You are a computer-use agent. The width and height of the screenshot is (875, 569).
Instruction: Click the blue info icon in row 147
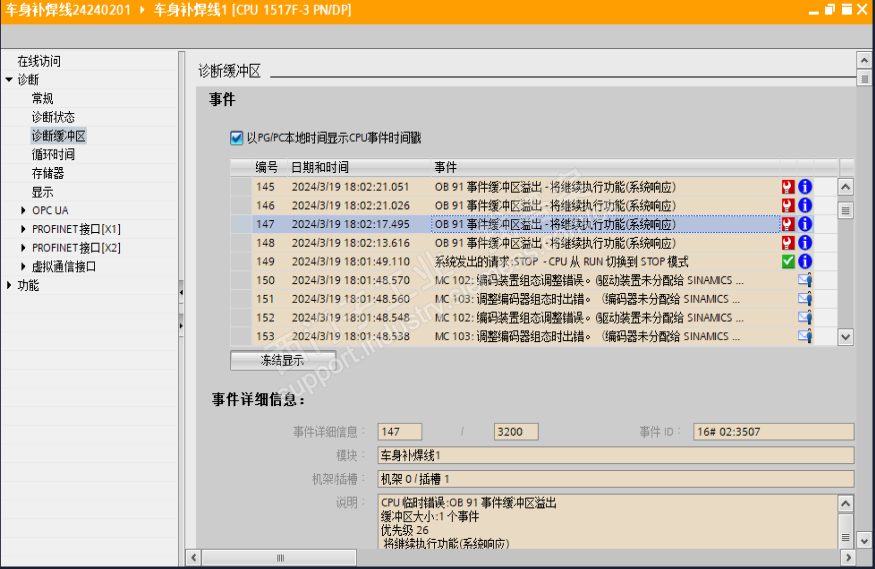click(805, 224)
